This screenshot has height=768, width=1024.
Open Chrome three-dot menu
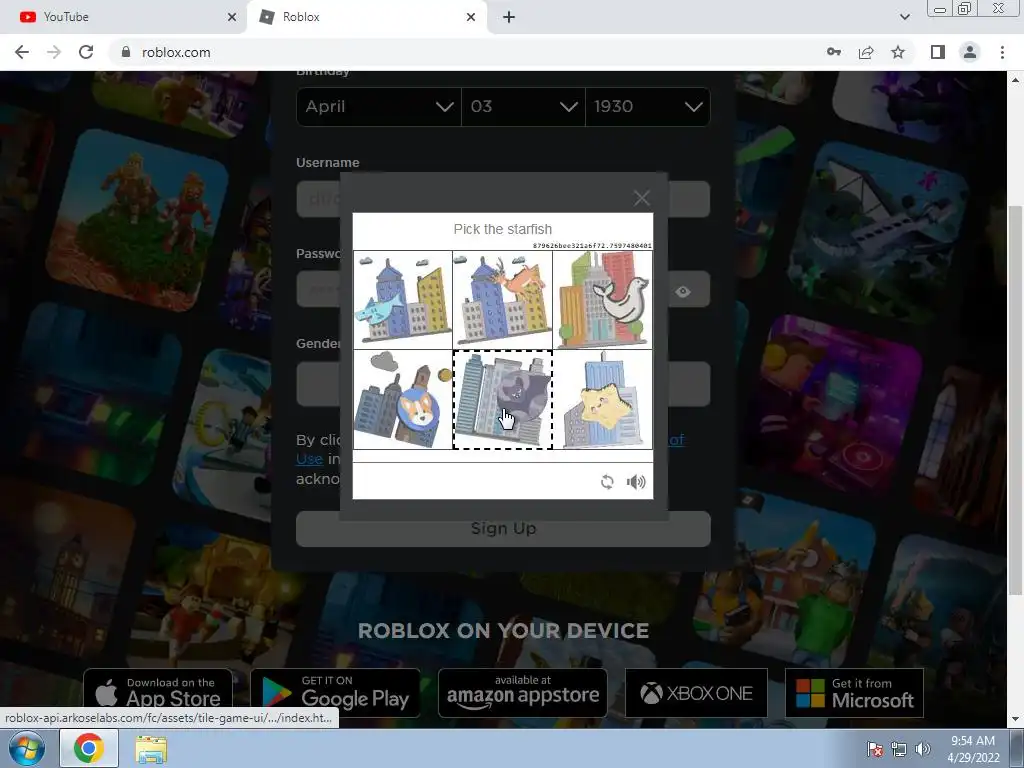(x=1002, y=52)
